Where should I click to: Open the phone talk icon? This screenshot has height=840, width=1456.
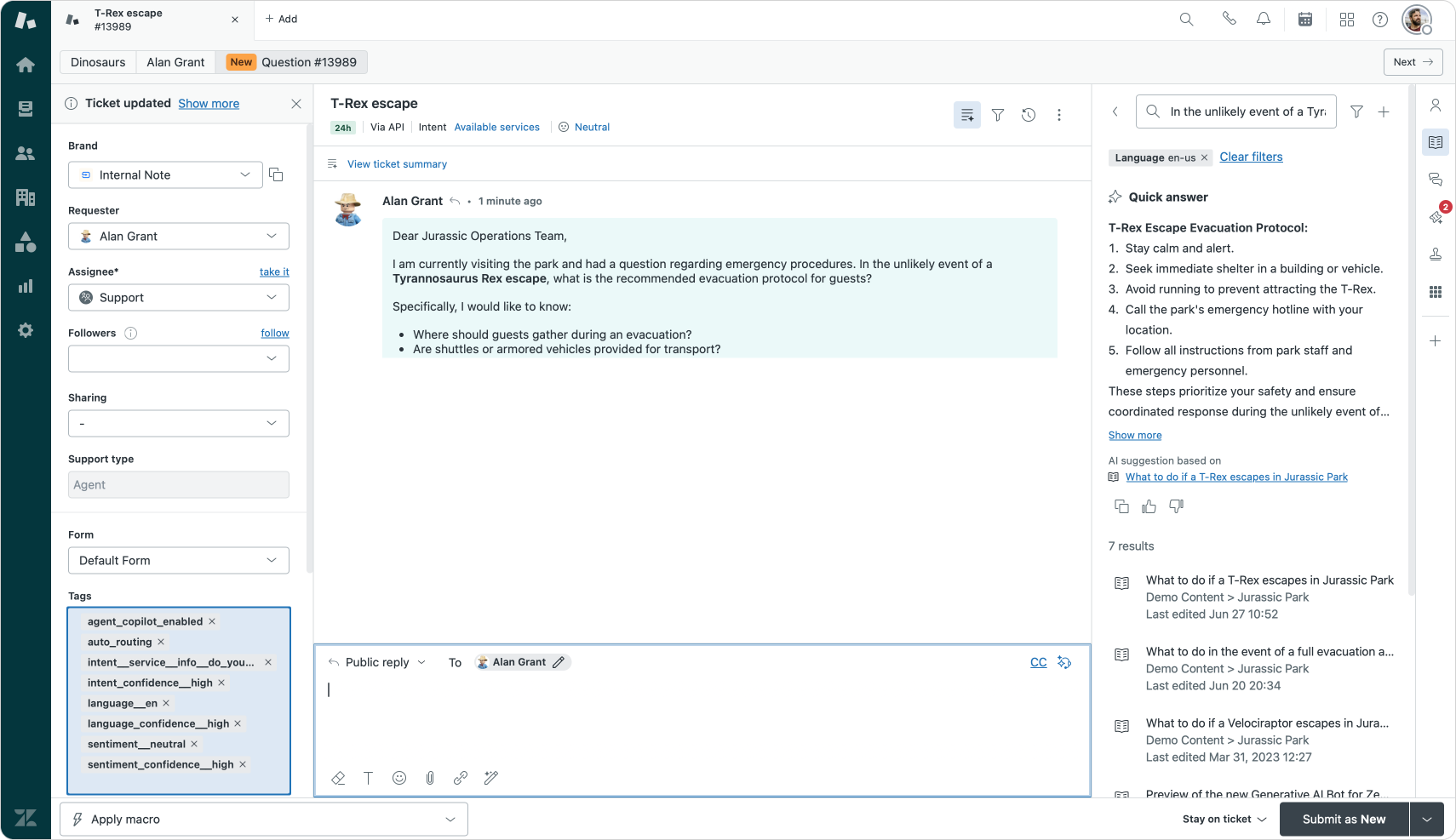(1229, 19)
